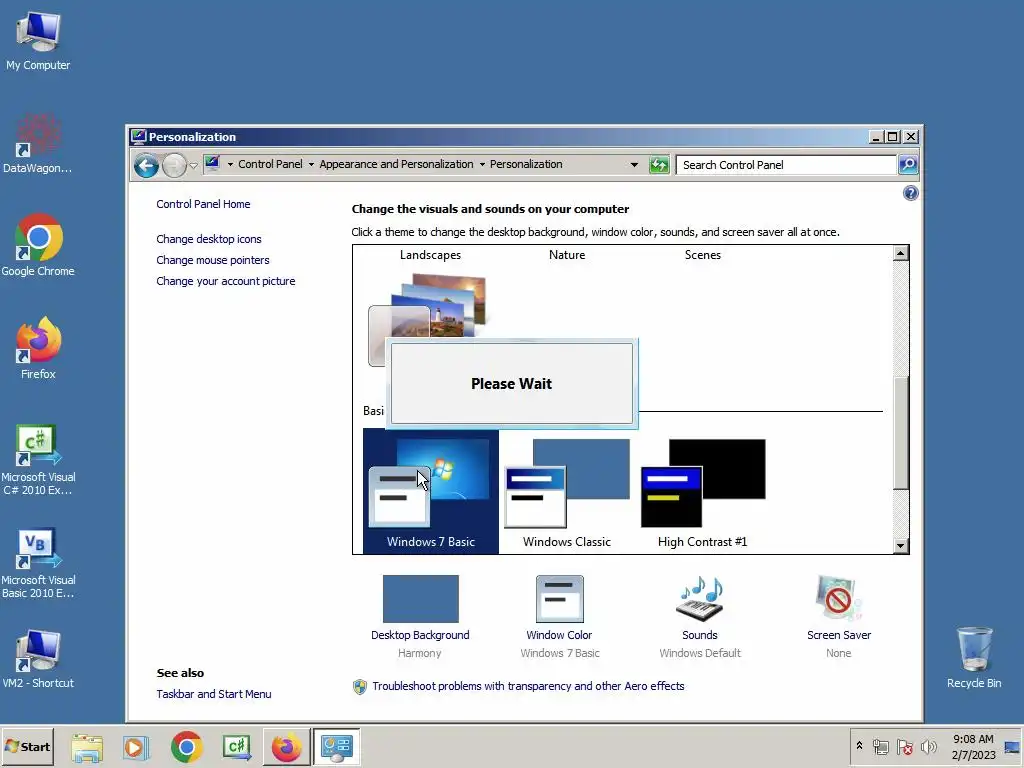Viewport: 1024px width, 768px height.
Task: Open Microsoft Visual Basic 2010 Express shortcut
Action: click(38, 563)
